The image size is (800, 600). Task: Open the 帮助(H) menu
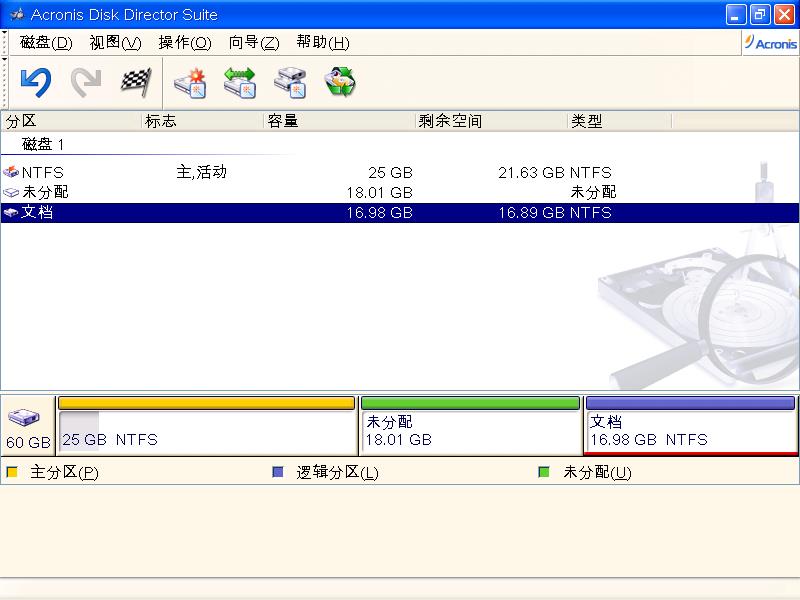[x=323, y=42]
